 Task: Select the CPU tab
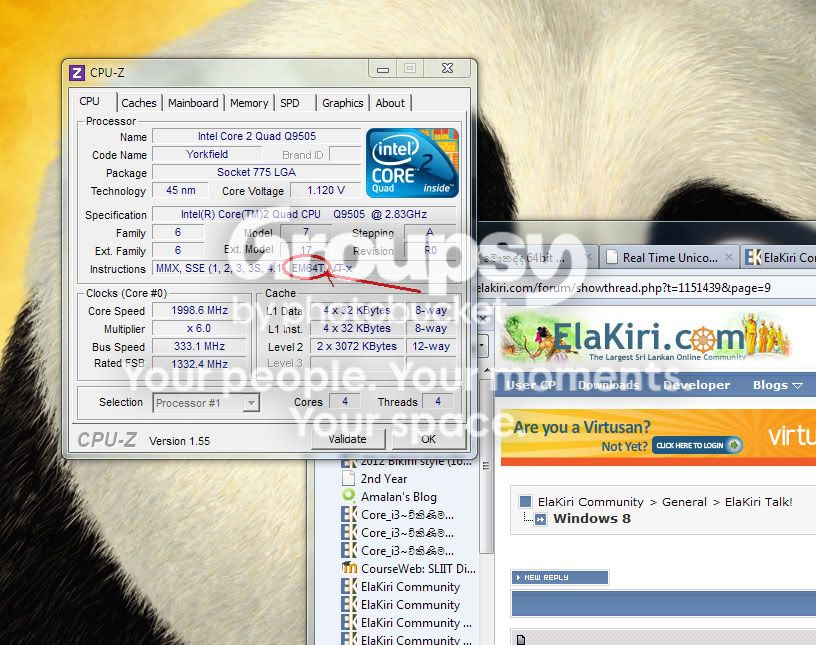(x=90, y=102)
